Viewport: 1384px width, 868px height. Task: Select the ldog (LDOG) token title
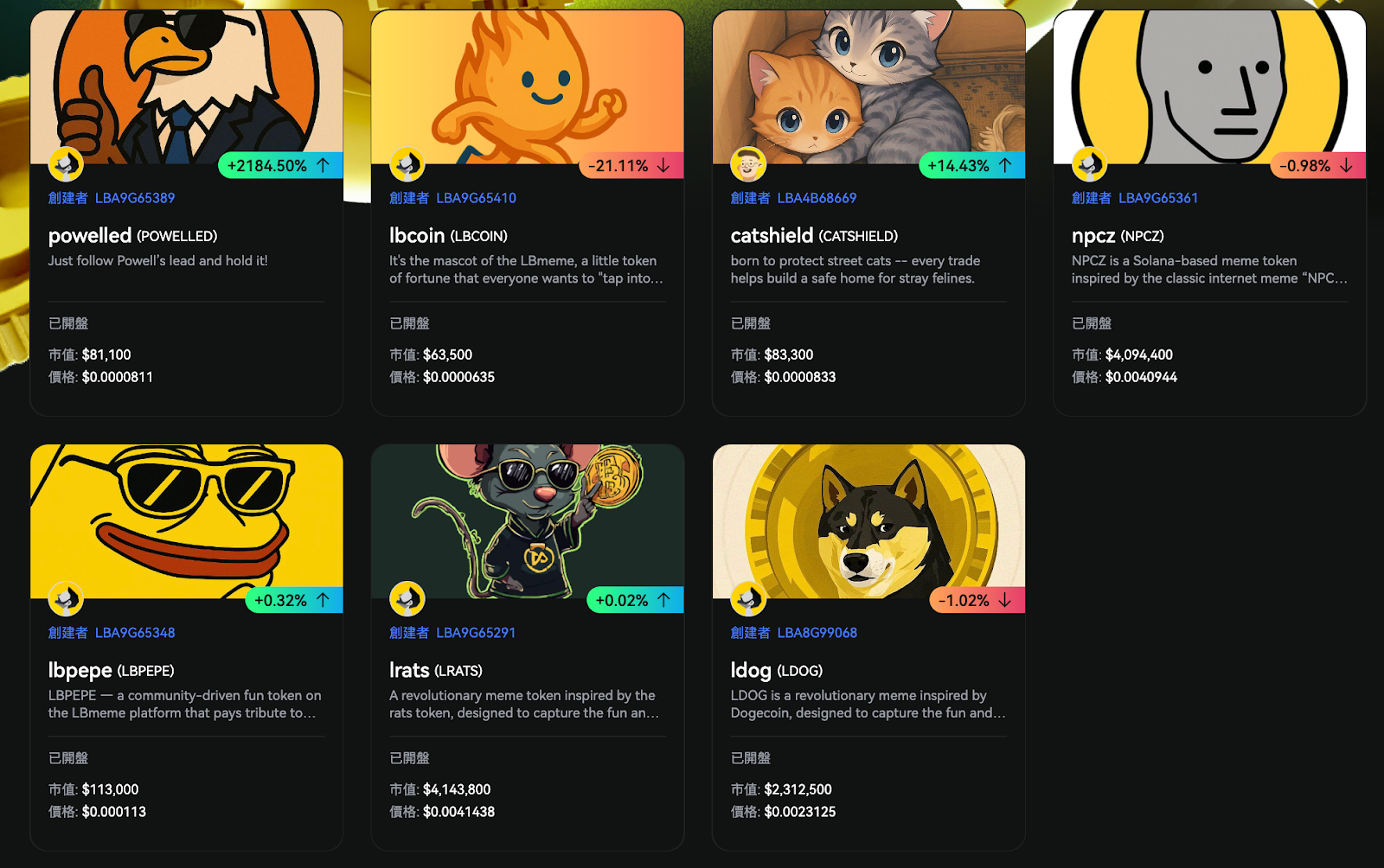pos(777,671)
